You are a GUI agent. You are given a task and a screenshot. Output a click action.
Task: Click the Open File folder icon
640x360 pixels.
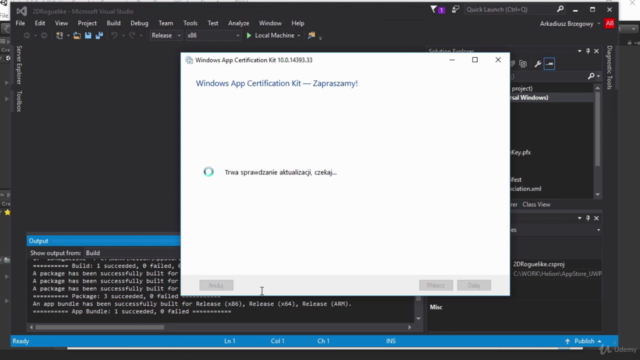[77, 36]
